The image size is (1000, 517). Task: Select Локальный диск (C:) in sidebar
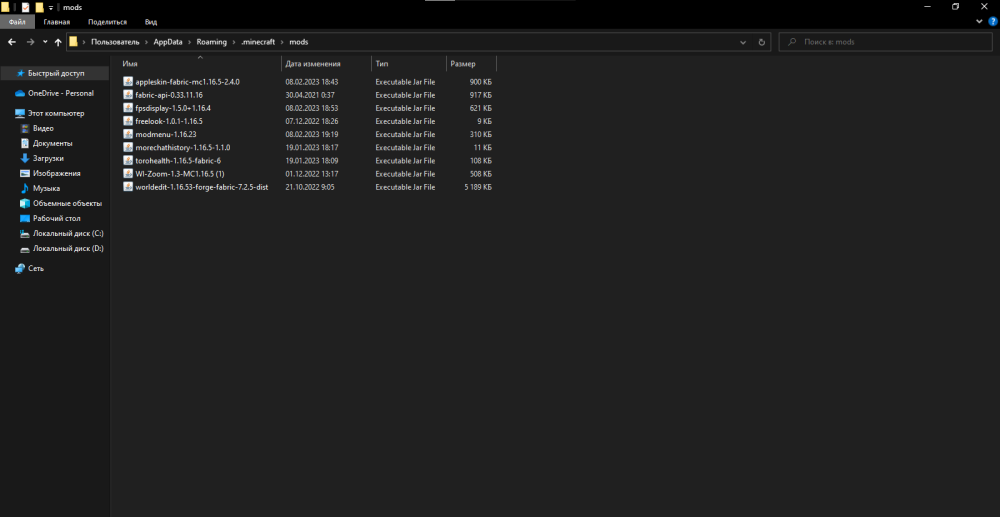pyautogui.click(x=68, y=233)
